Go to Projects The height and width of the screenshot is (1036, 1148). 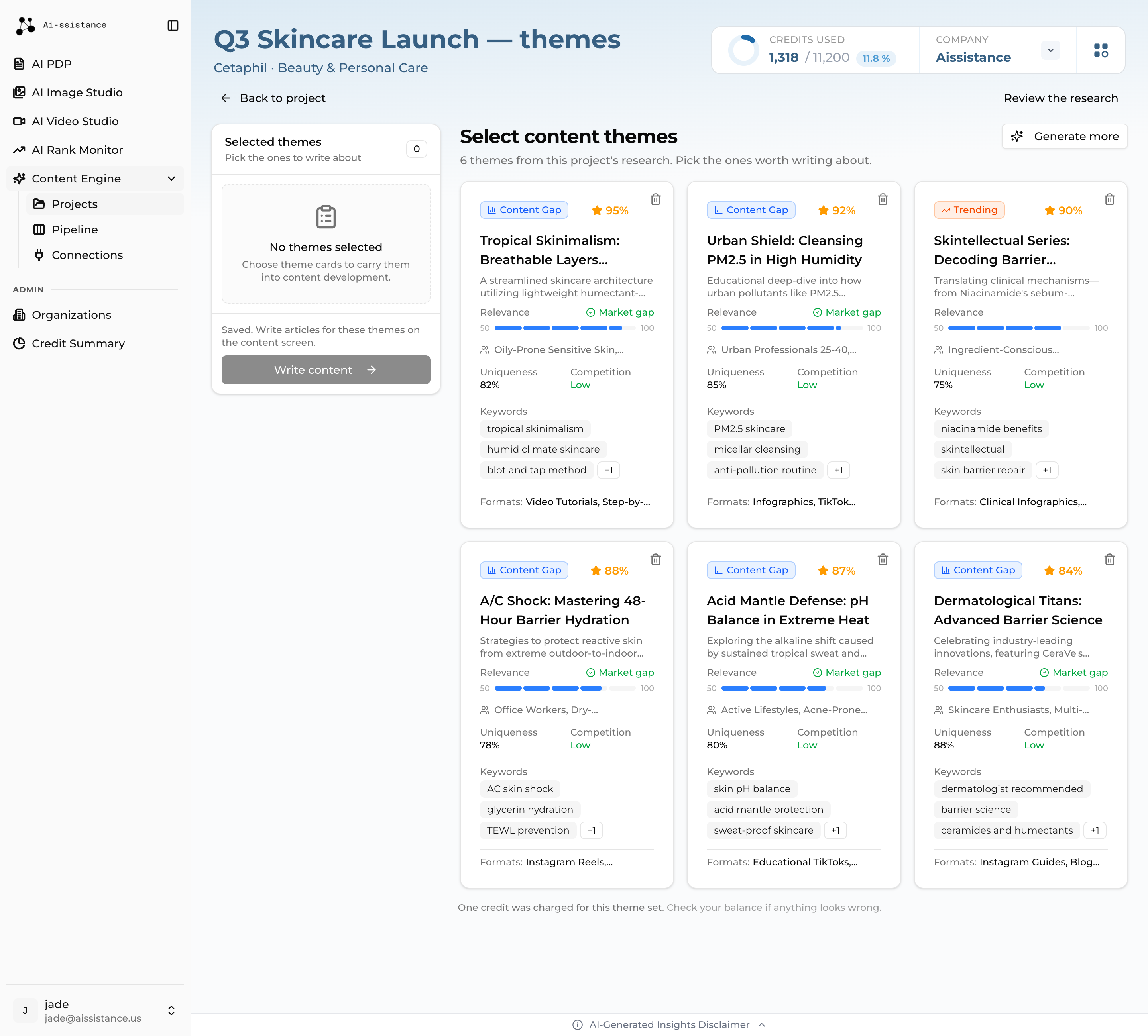coord(105,204)
